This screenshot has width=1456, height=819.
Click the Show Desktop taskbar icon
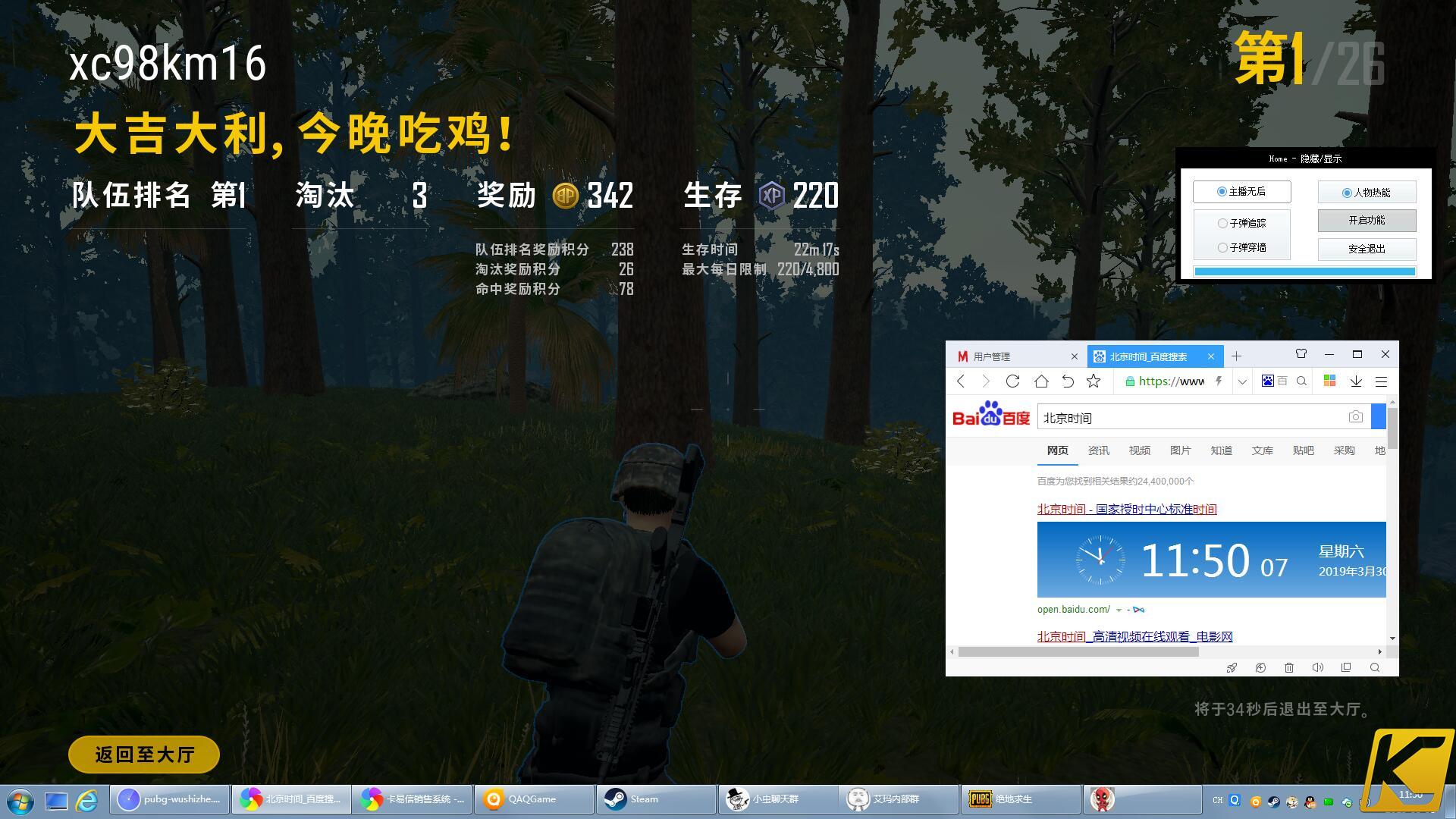click(56, 800)
